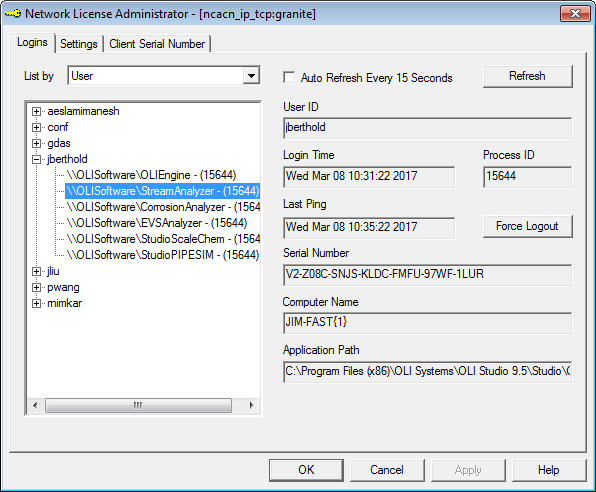Click the Apply button
The height and width of the screenshot is (492, 596).
pyautogui.click(x=468, y=470)
